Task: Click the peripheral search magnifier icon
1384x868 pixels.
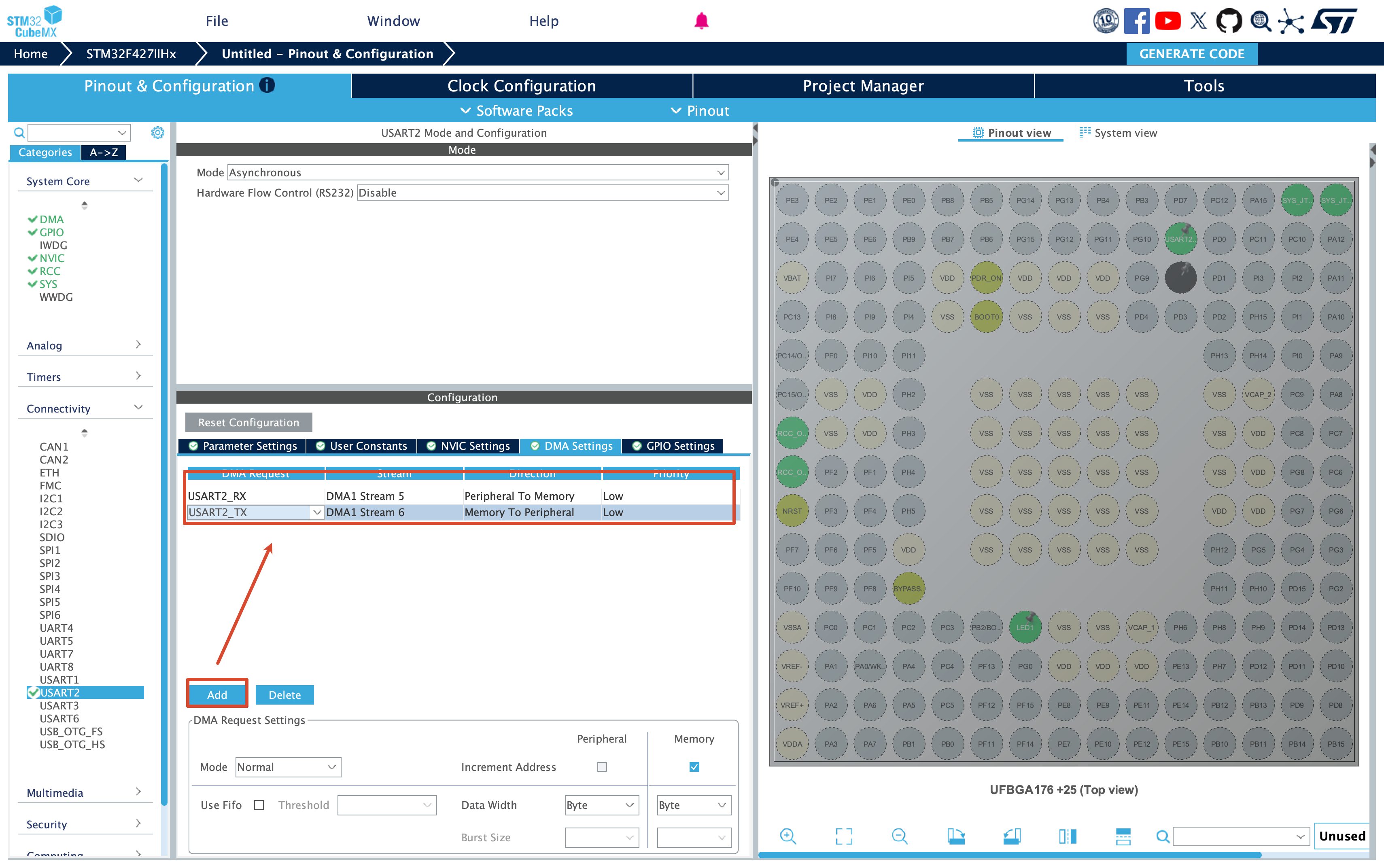Action: click(19, 133)
